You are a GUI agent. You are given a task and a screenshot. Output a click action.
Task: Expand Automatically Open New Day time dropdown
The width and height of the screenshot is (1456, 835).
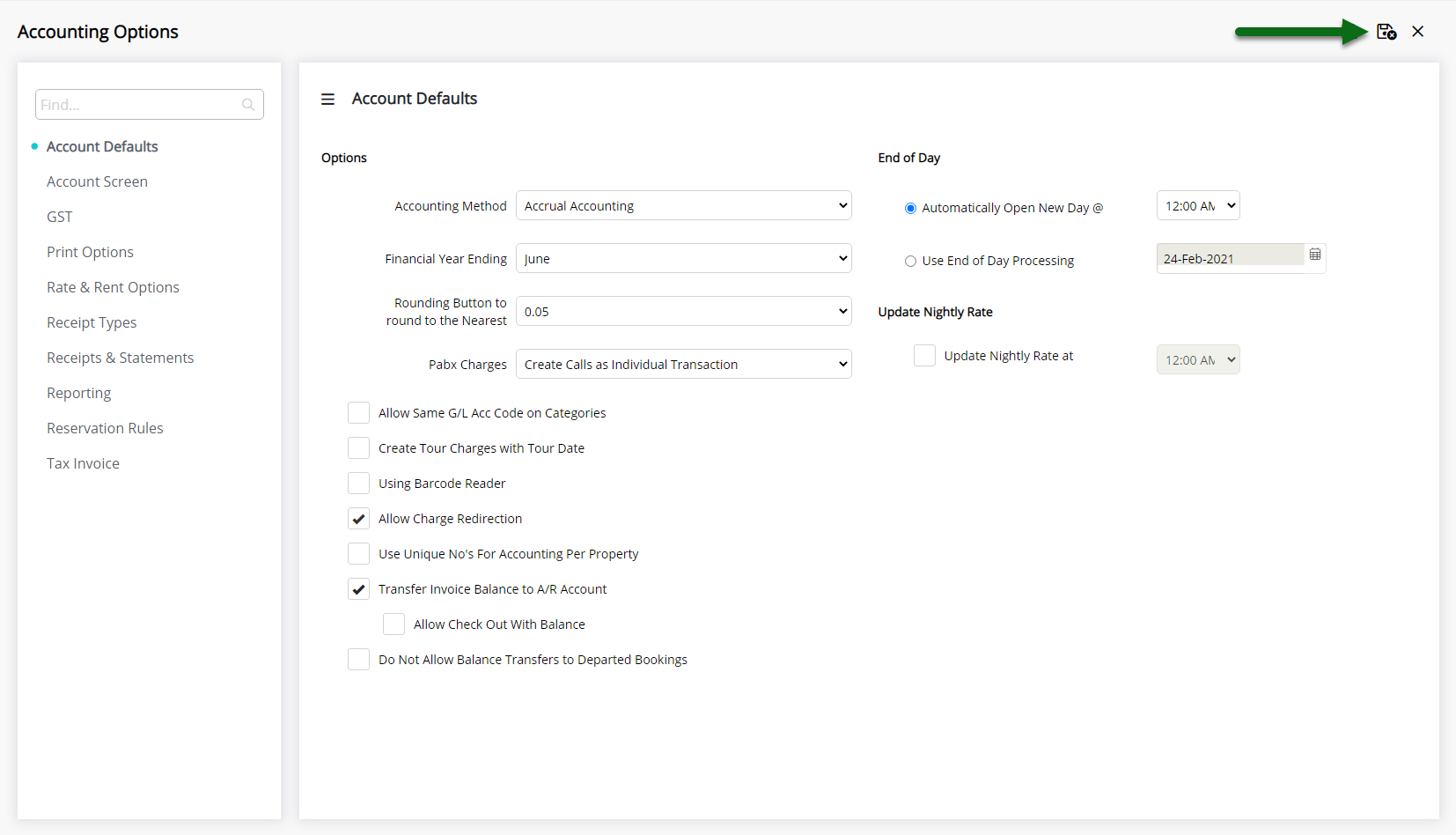[x=1197, y=206]
